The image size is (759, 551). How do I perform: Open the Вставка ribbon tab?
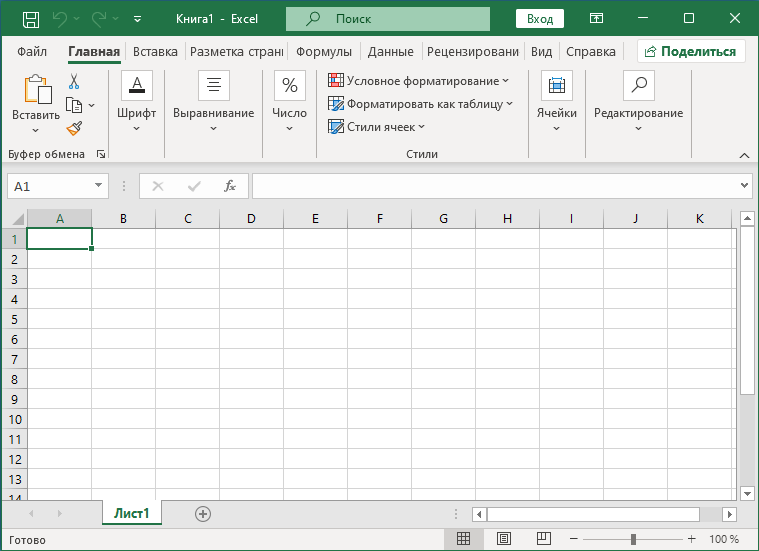(x=155, y=52)
